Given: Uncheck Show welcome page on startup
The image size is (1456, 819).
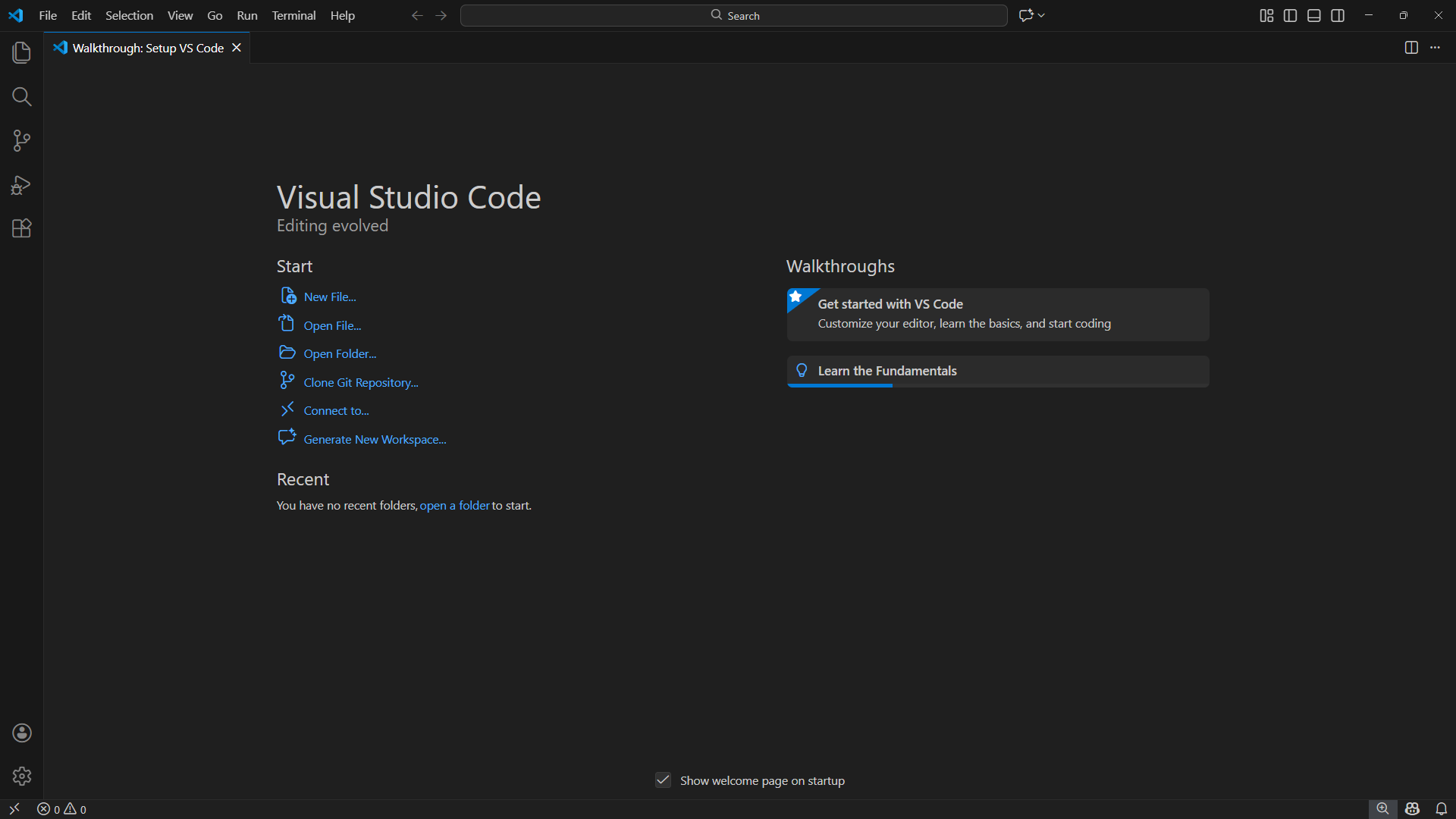Looking at the screenshot, I should click(x=663, y=780).
